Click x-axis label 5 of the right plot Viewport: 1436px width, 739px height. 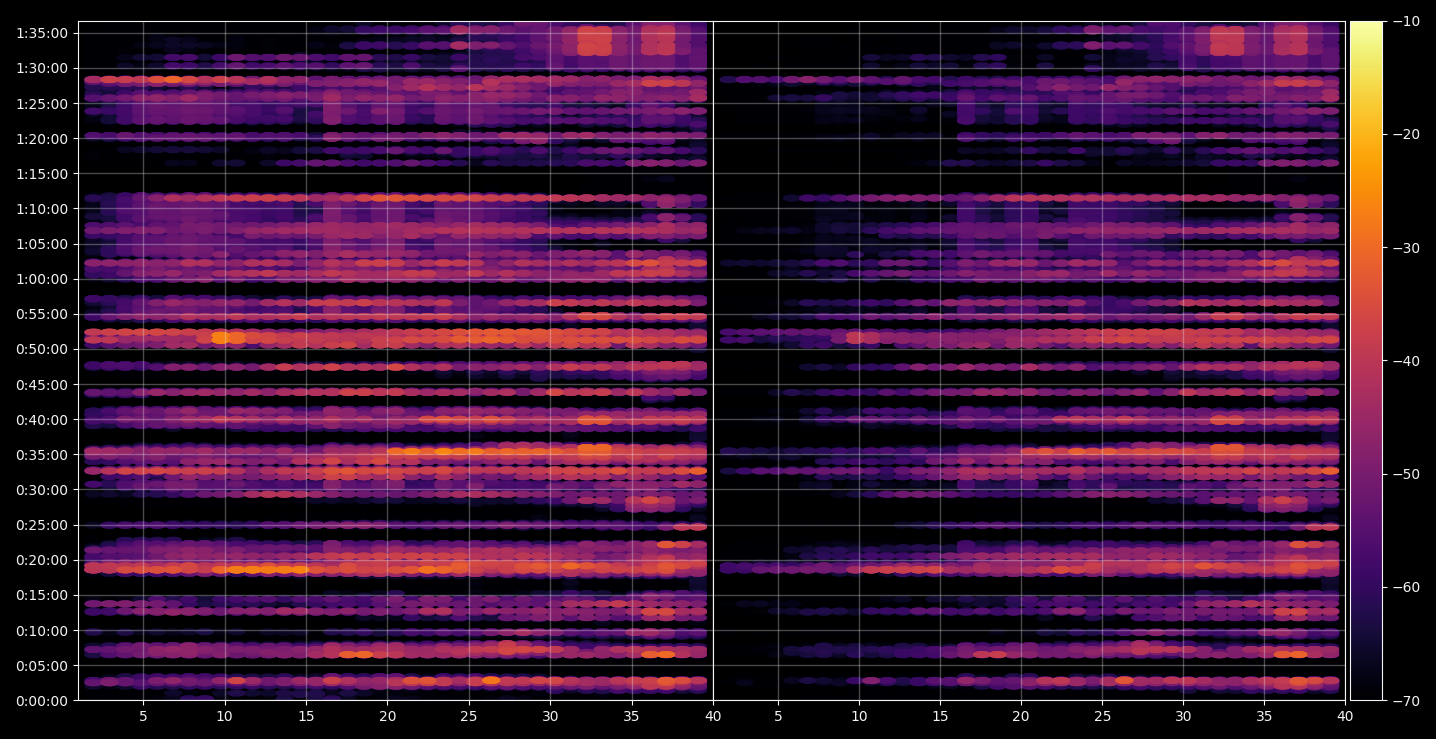[x=777, y=716]
